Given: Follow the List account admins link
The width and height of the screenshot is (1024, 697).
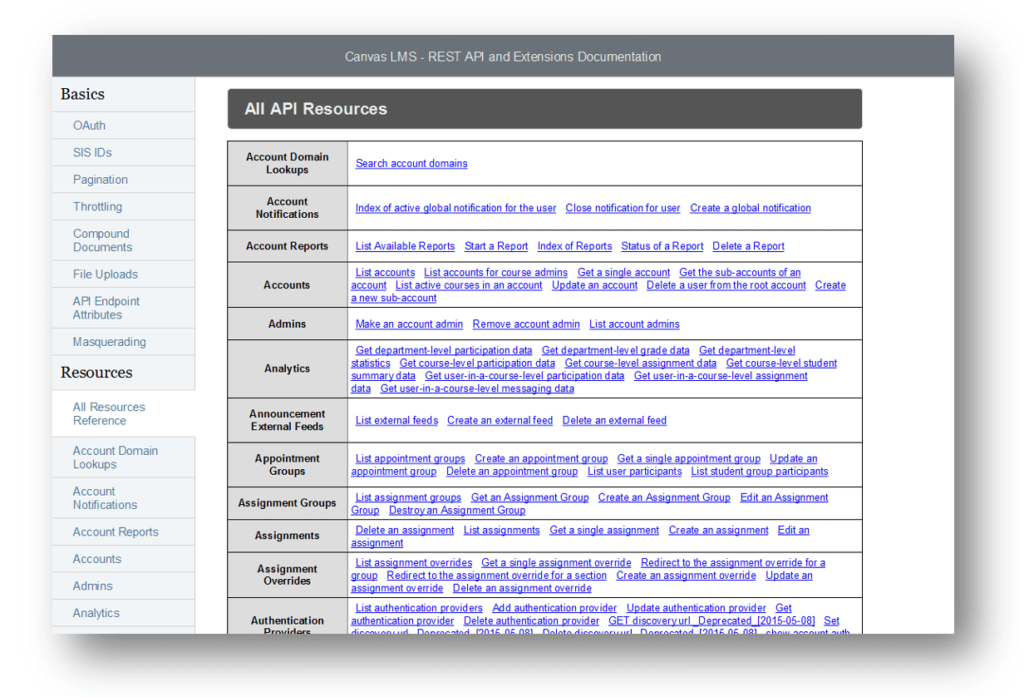Looking at the screenshot, I should tap(634, 324).
